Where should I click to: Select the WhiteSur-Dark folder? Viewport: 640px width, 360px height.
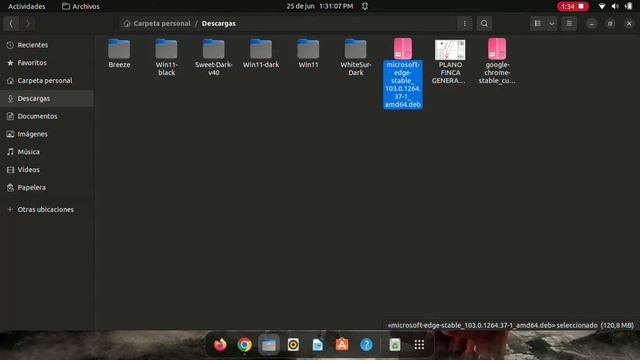click(x=356, y=57)
